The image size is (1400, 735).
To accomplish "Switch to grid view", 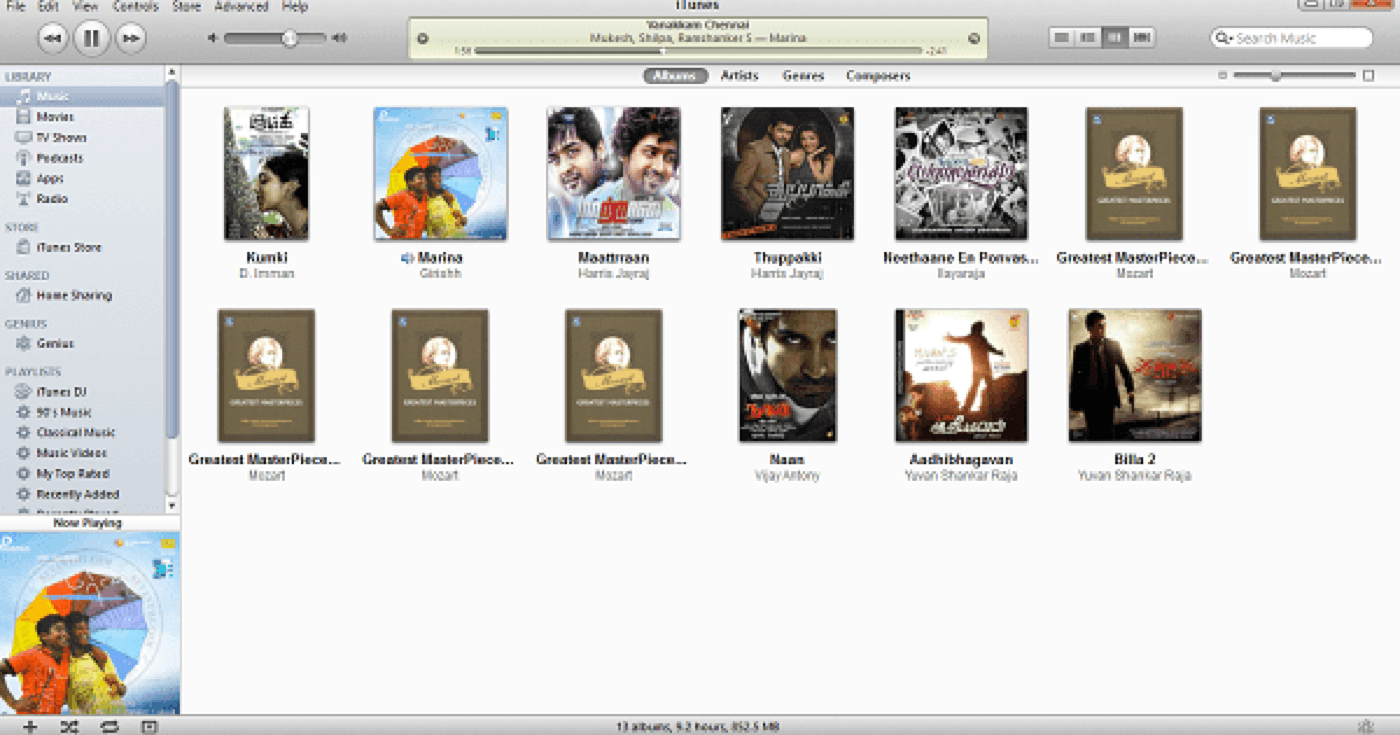I will 1114,38.
